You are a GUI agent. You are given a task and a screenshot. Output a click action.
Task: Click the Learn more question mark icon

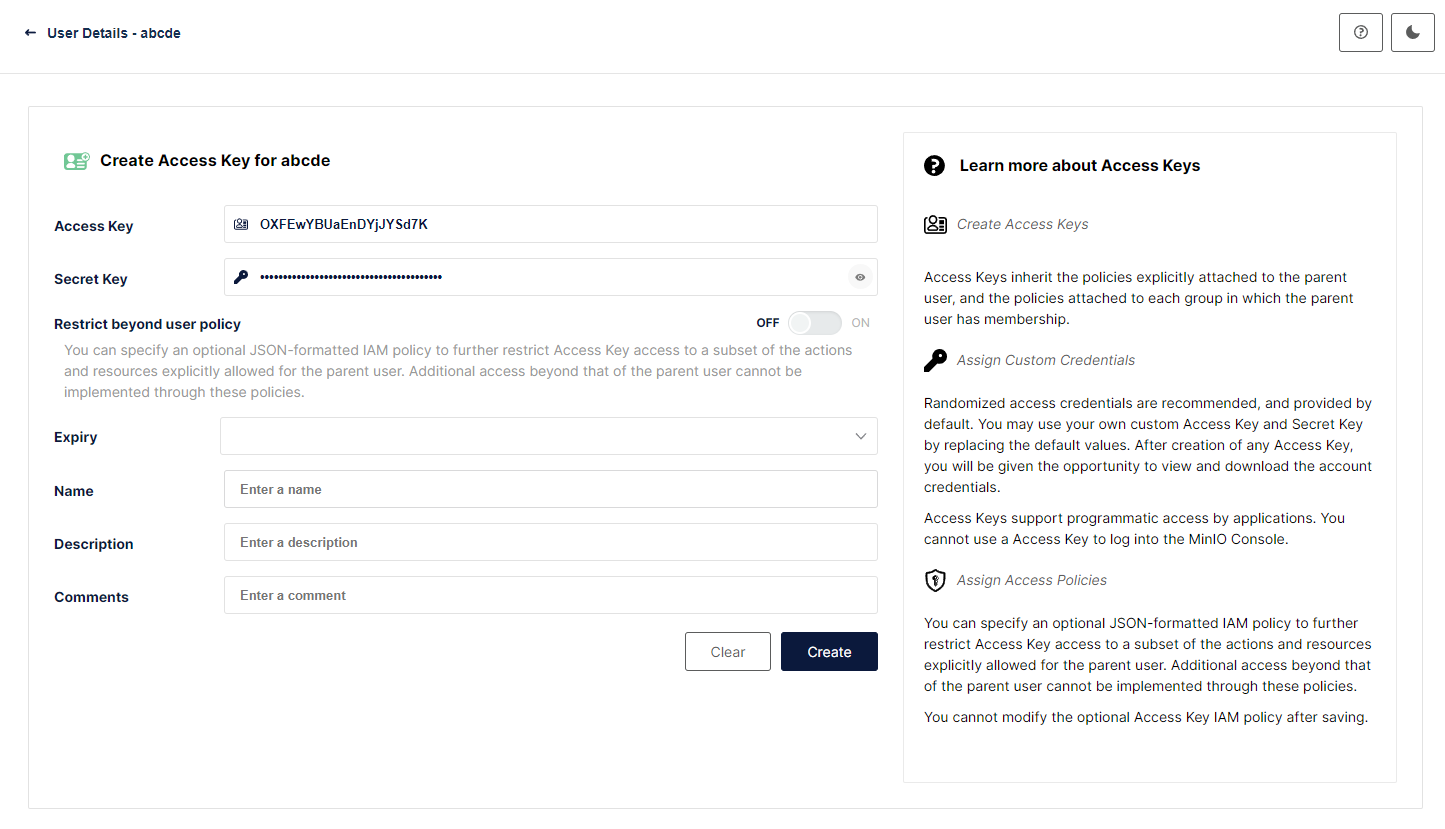pyautogui.click(x=934, y=166)
